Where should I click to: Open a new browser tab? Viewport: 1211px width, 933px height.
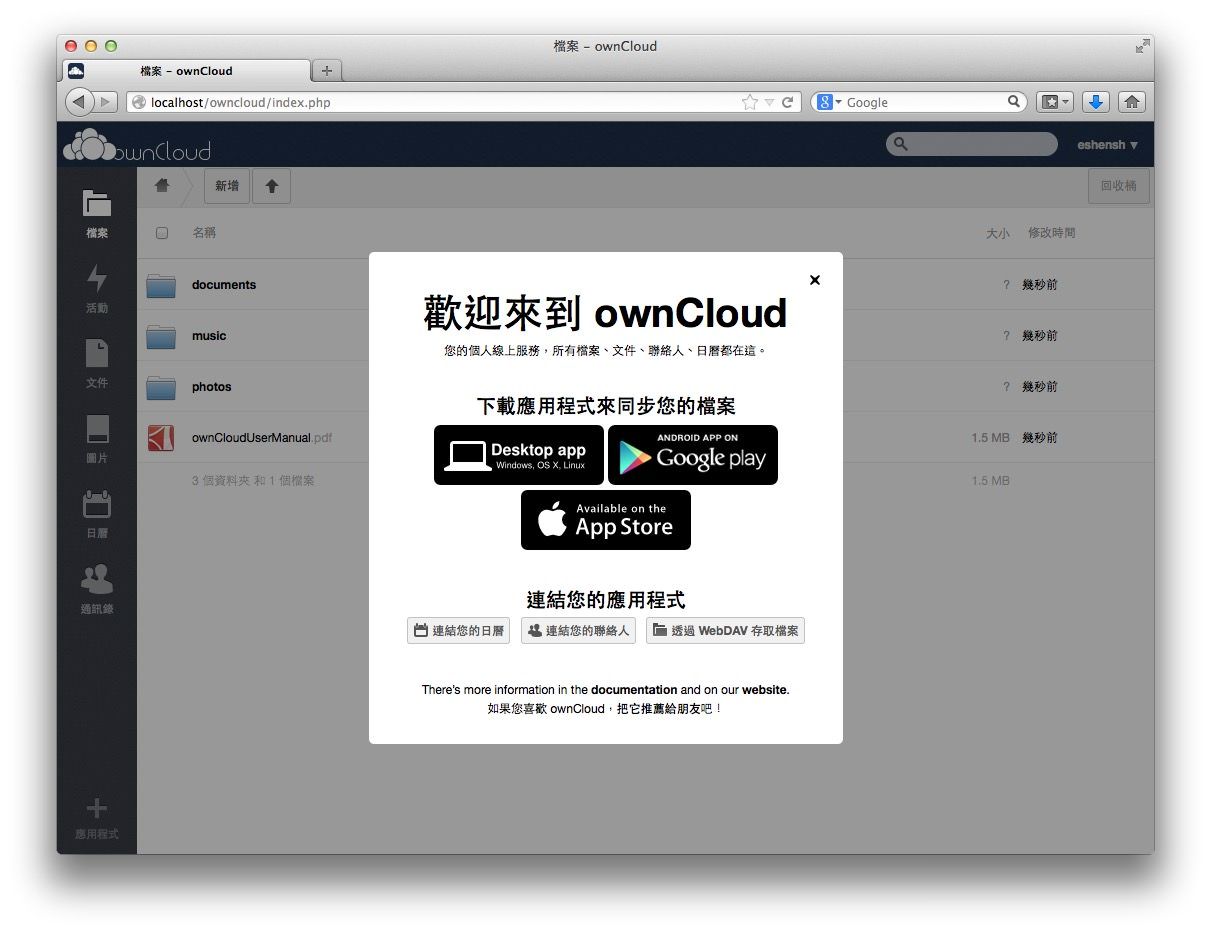[326, 71]
